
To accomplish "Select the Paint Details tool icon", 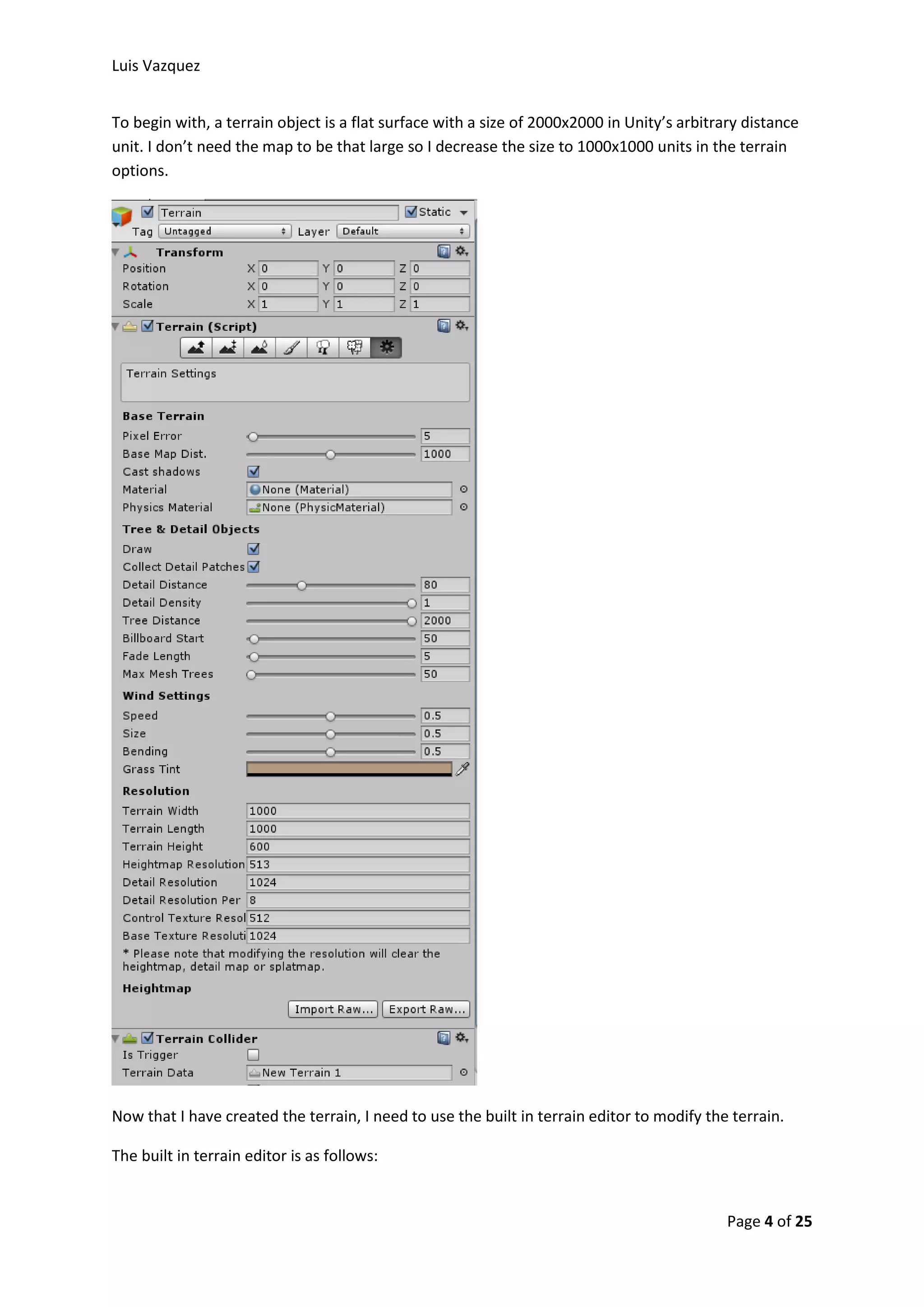I will click(355, 347).
